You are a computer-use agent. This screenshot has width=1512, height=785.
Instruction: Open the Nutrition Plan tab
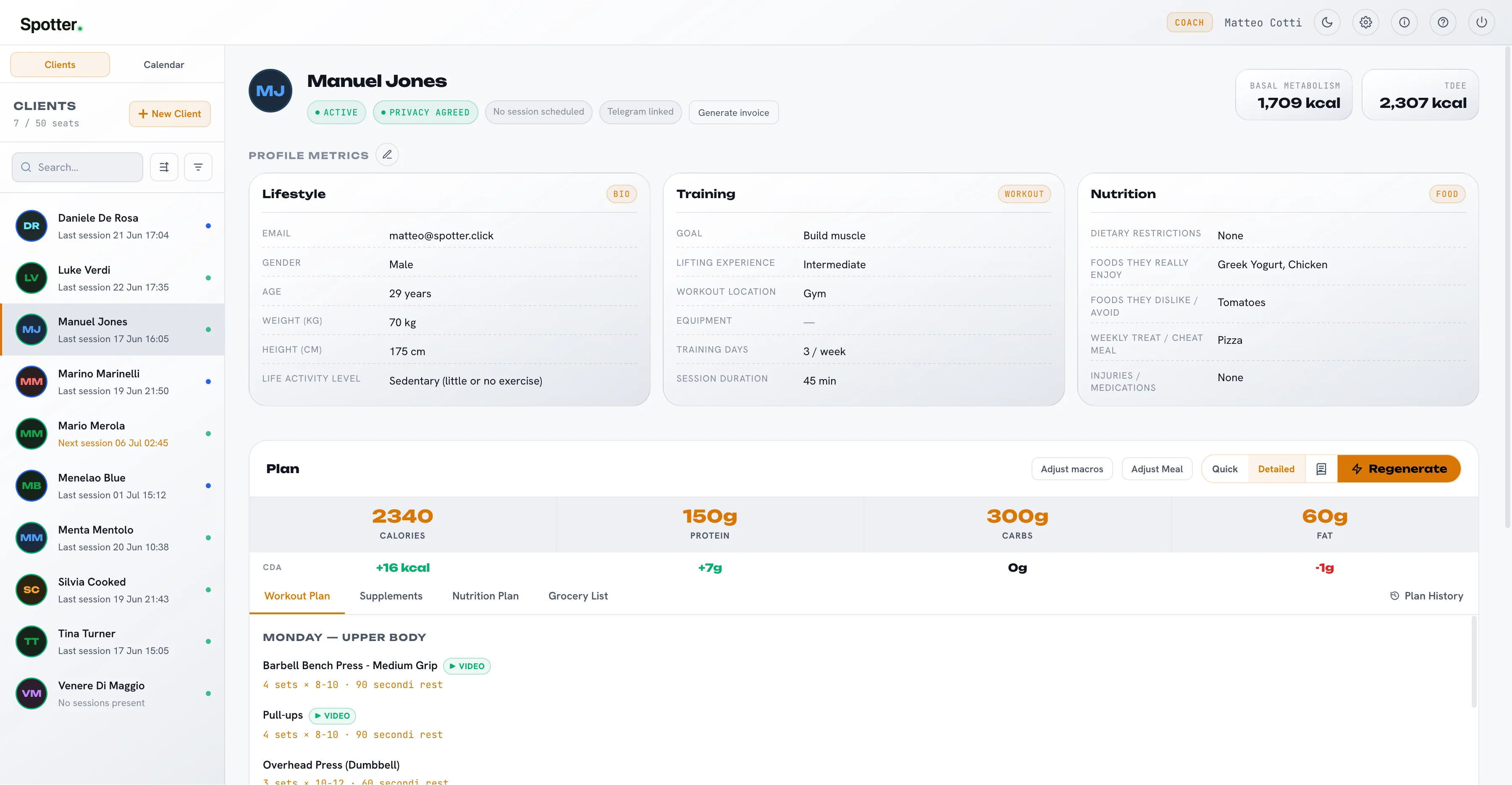coord(486,596)
